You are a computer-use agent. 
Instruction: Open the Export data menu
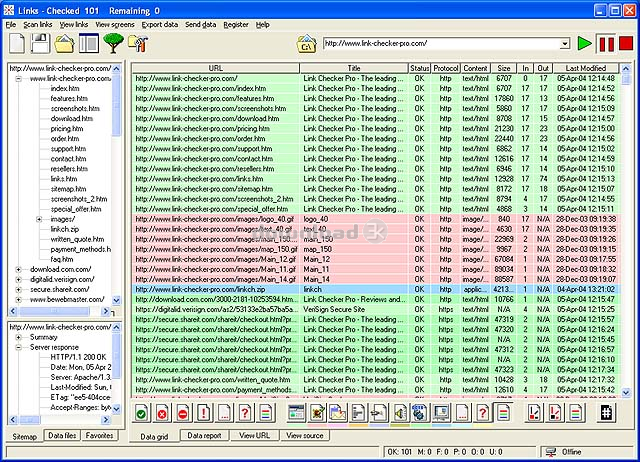click(x=159, y=23)
